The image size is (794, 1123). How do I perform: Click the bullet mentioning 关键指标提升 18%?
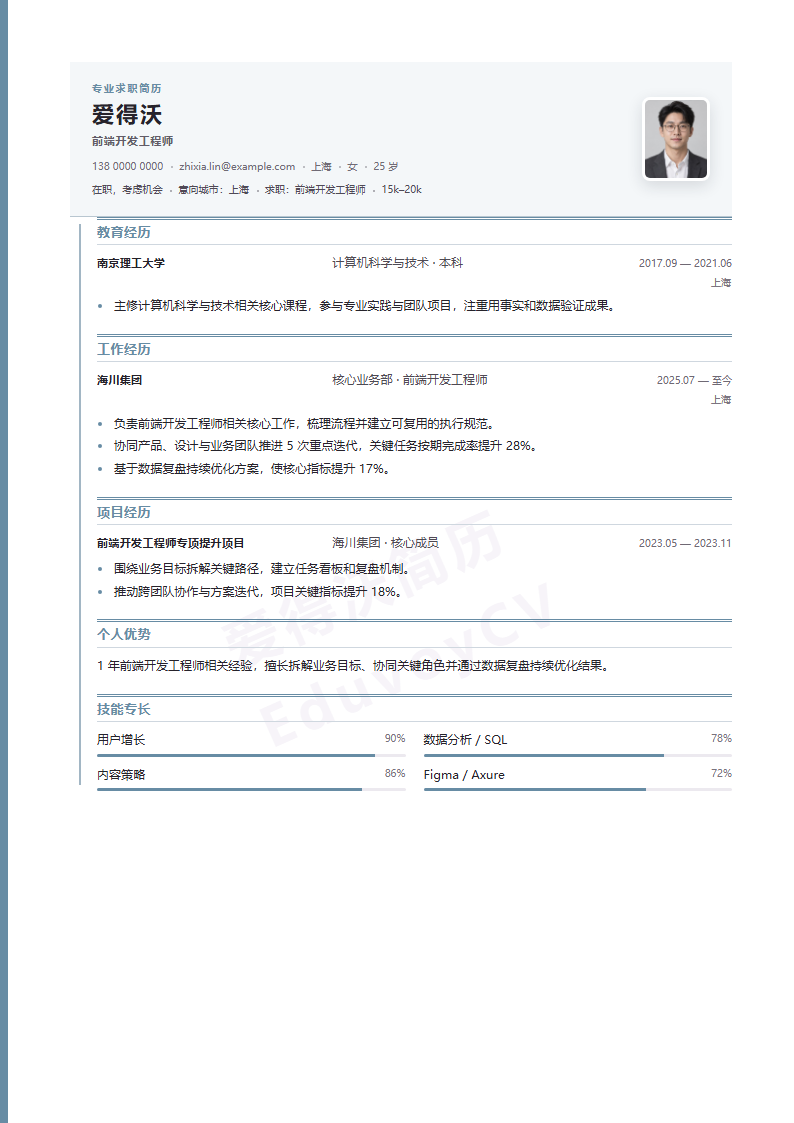tap(258, 592)
